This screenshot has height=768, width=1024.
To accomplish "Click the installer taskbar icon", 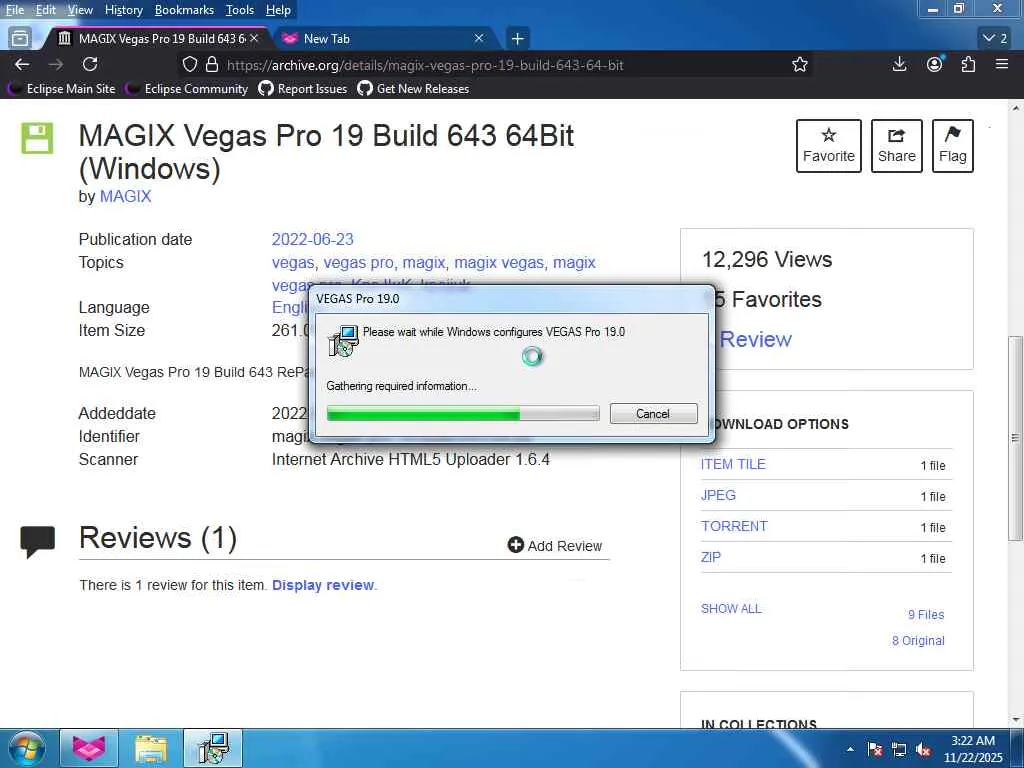I will pos(213,748).
